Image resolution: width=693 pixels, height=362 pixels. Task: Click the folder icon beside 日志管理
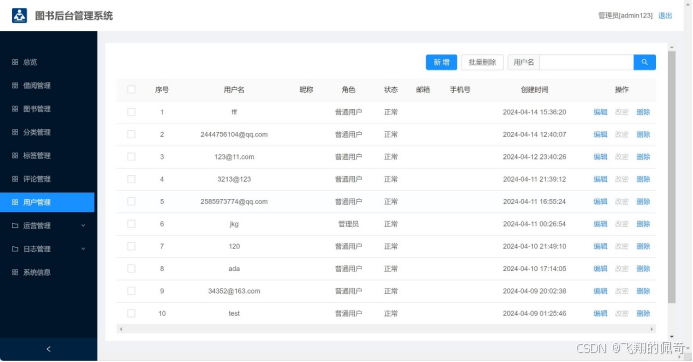click(15, 249)
